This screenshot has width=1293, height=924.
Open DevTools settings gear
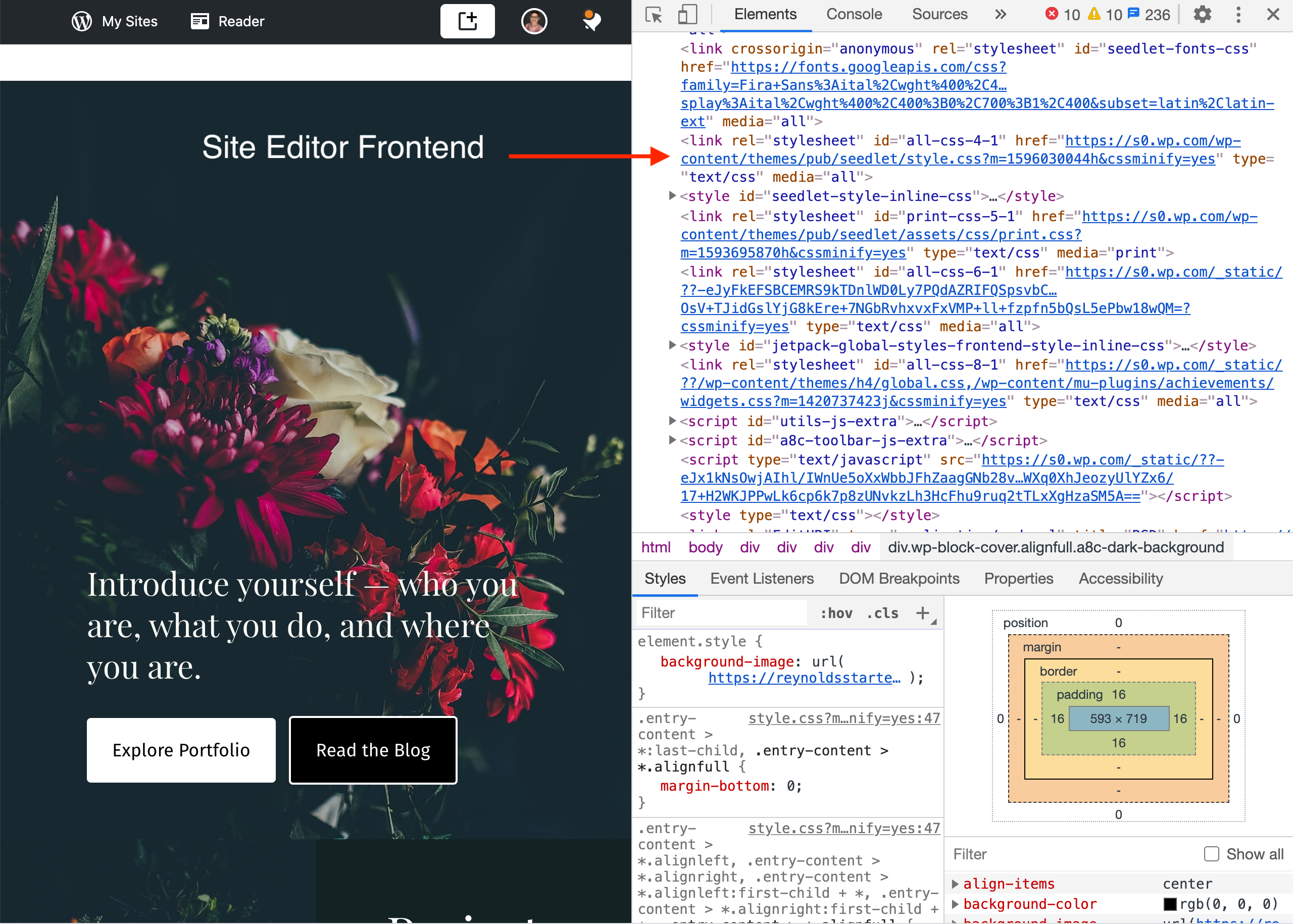coord(1202,14)
